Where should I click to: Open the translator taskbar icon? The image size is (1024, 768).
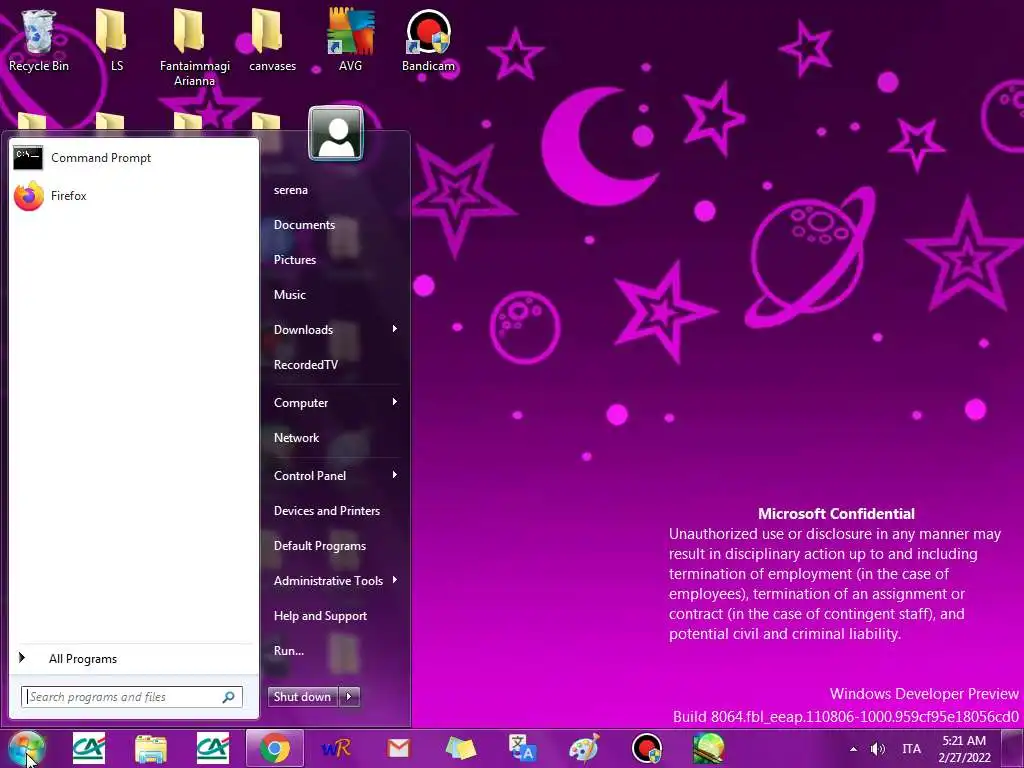click(x=522, y=748)
